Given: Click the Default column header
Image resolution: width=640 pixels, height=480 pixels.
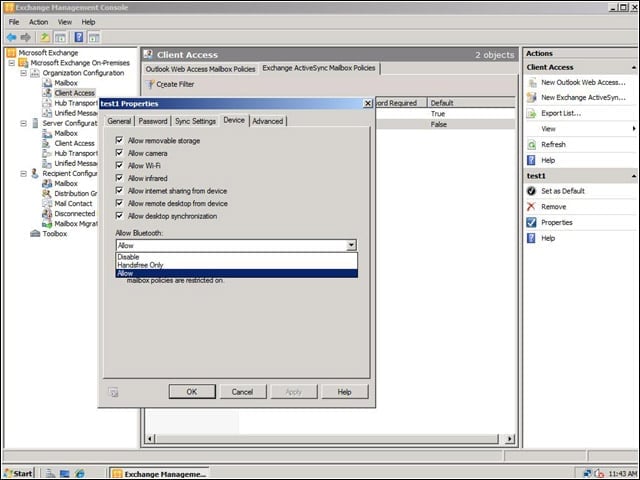Looking at the screenshot, I should (x=471, y=103).
